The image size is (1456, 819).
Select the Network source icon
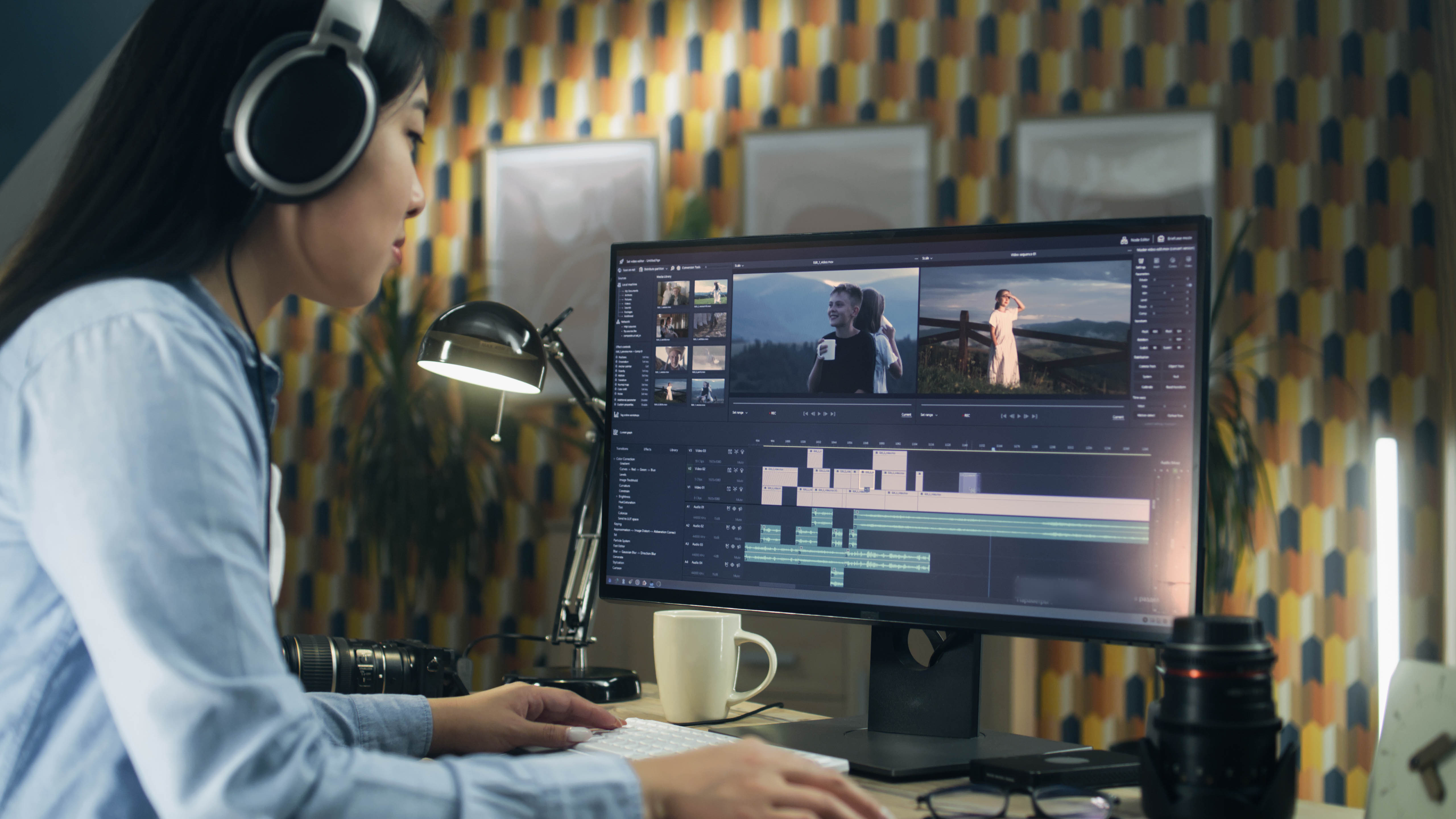click(x=618, y=322)
